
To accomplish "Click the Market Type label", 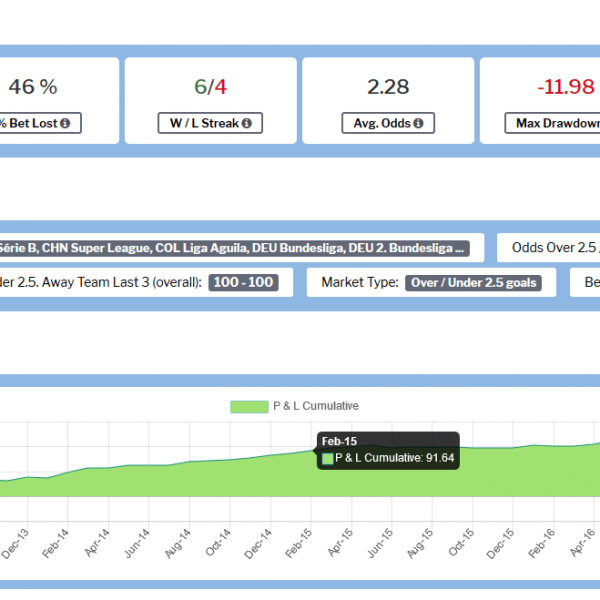I will (360, 282).
